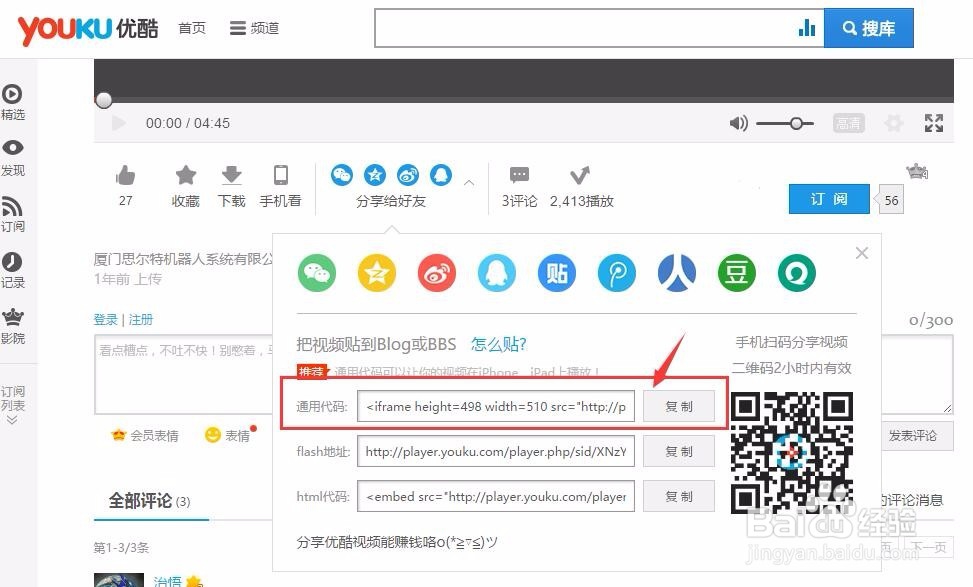Open the 频道 channel menu

pos(254,29)
